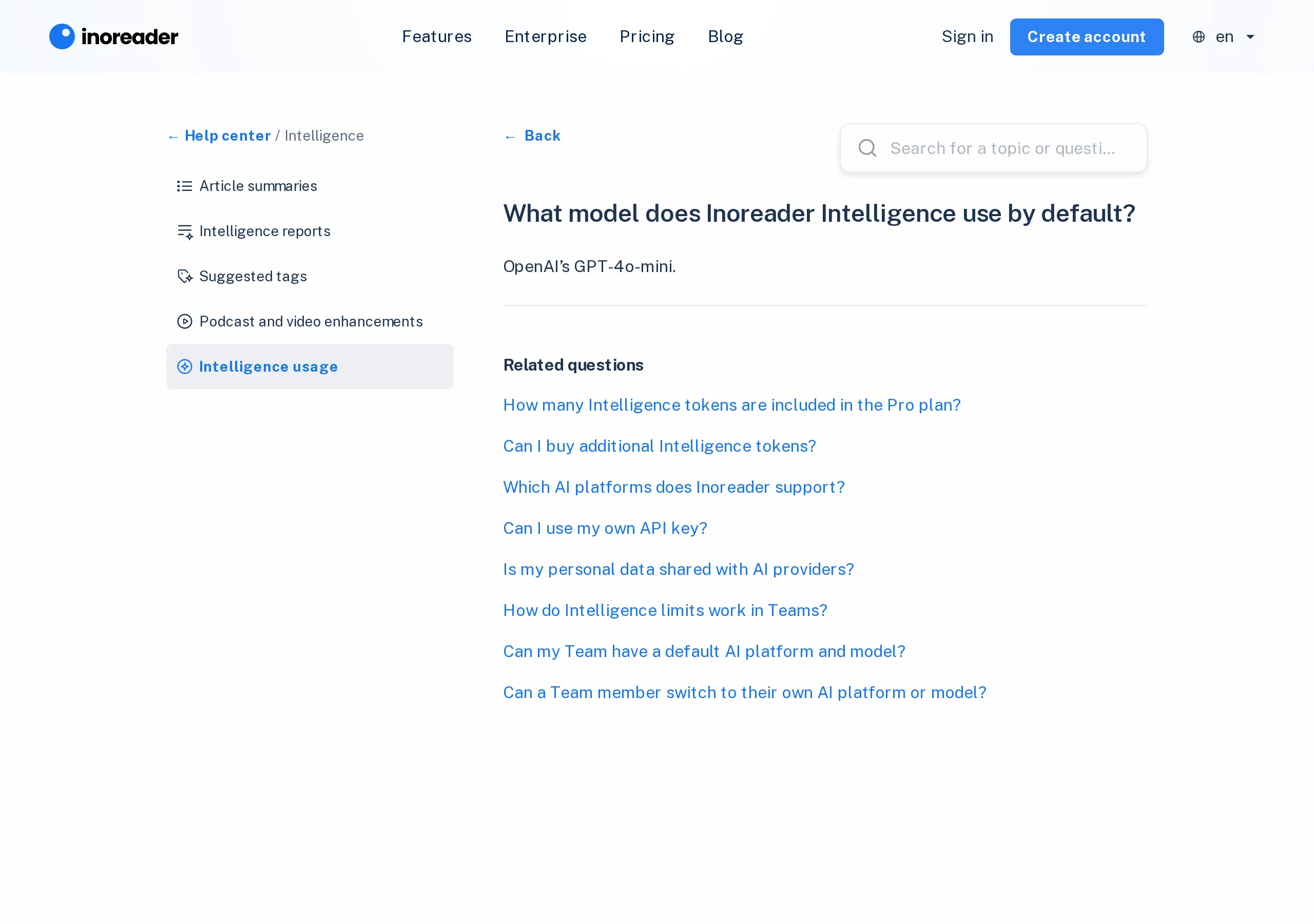Click the Back link
Screen dimensions: 1314x924
(x=542, y=136)
